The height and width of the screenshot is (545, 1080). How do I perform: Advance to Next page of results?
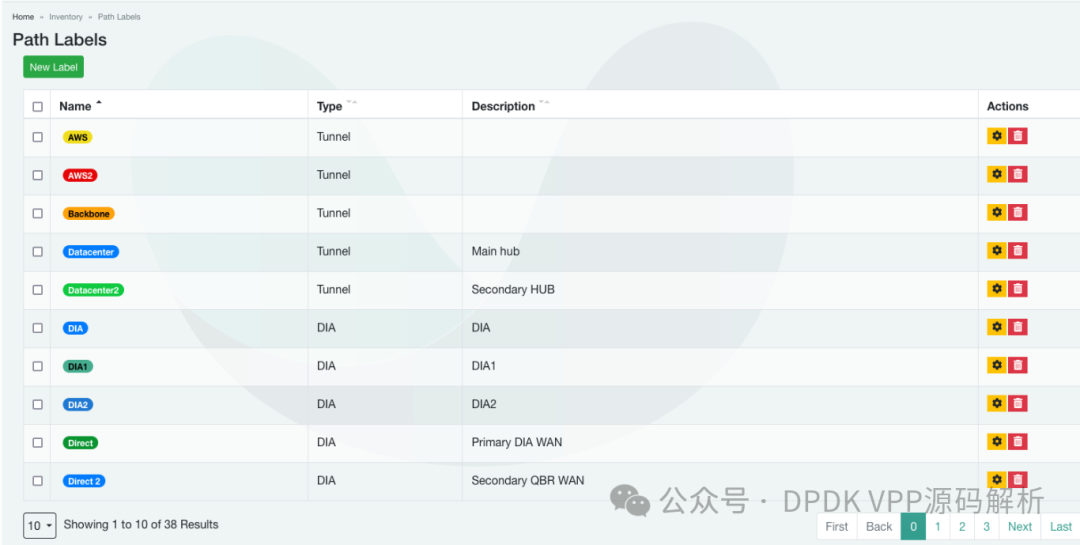click(x=1020, y=526)
